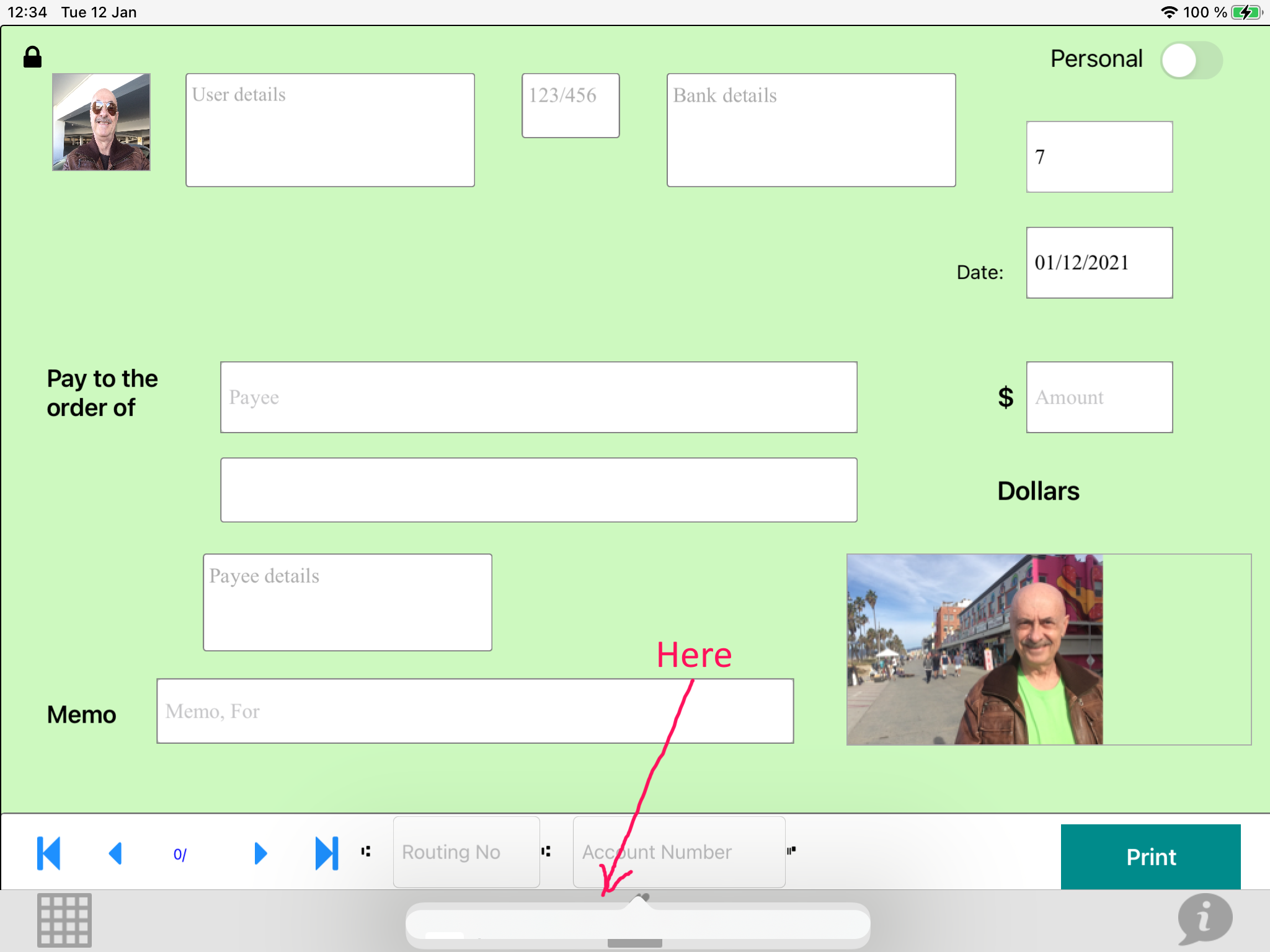This screenshot has width=1270, height=952.
Task: Select the User details text box
Action: (330, 130)
